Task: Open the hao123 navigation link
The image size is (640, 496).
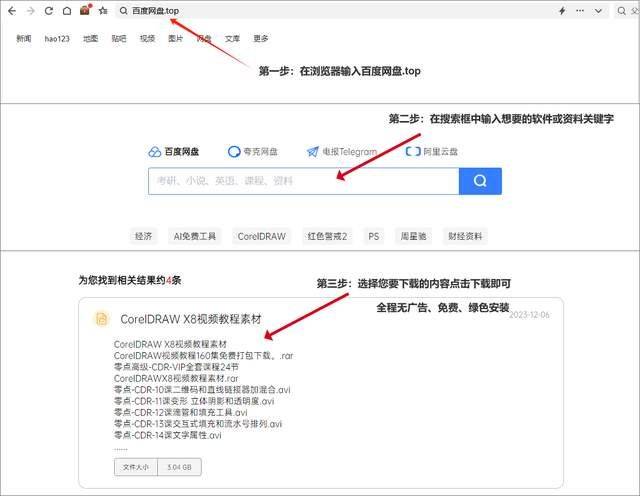Action: point(57,38)
